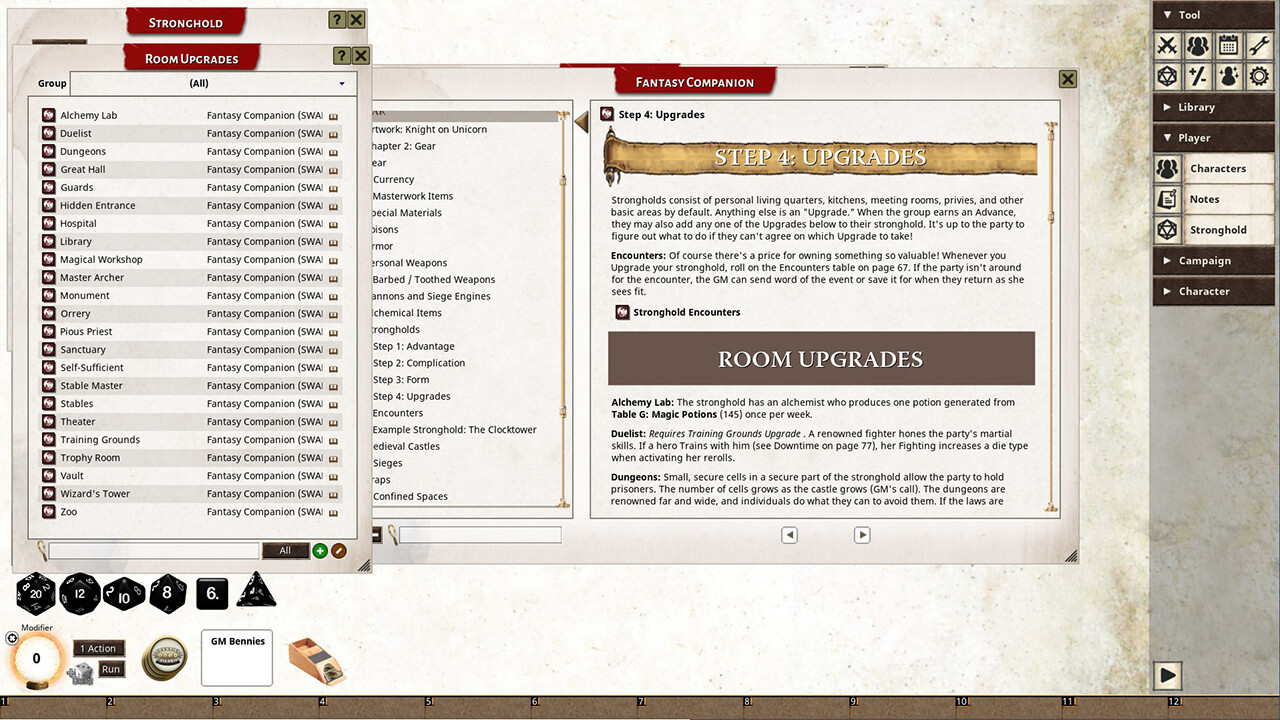Open the Party Sheet group icon in Tool panel
1280x720 pixels.
pos(1197,45)
